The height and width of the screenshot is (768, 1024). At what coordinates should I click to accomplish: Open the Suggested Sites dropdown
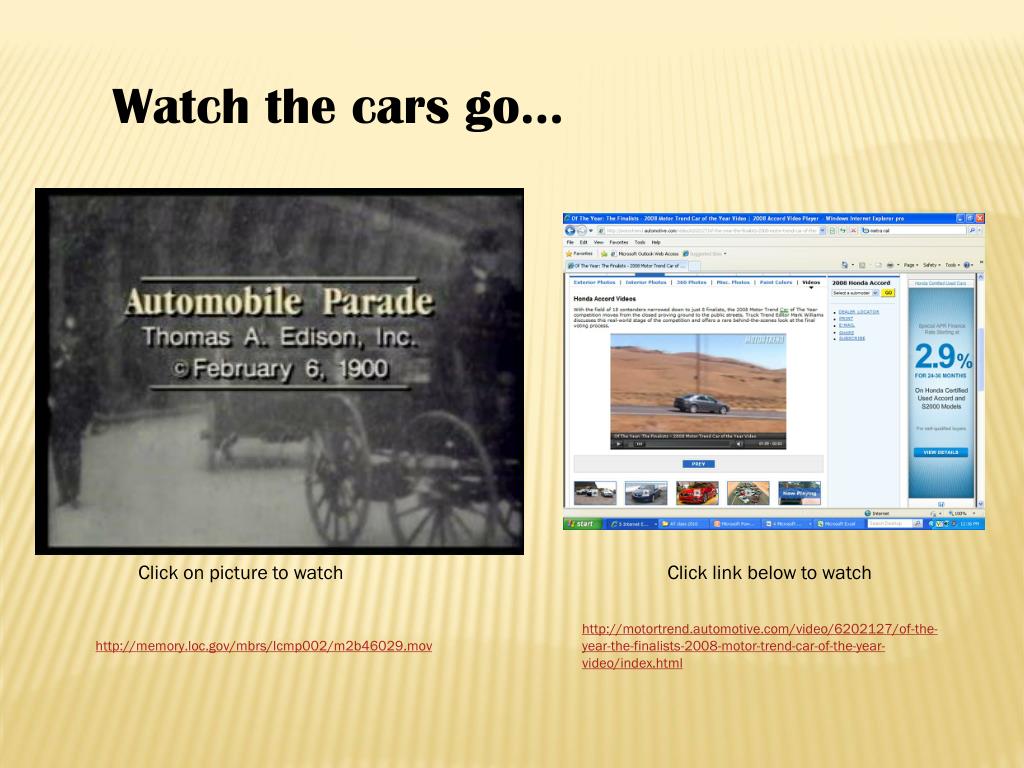coord(704,254)
